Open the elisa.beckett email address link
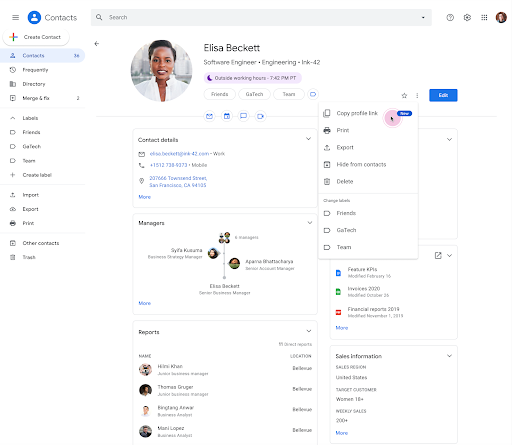The height and width of the screenshot is (445, 512). (x=179, y=154)
